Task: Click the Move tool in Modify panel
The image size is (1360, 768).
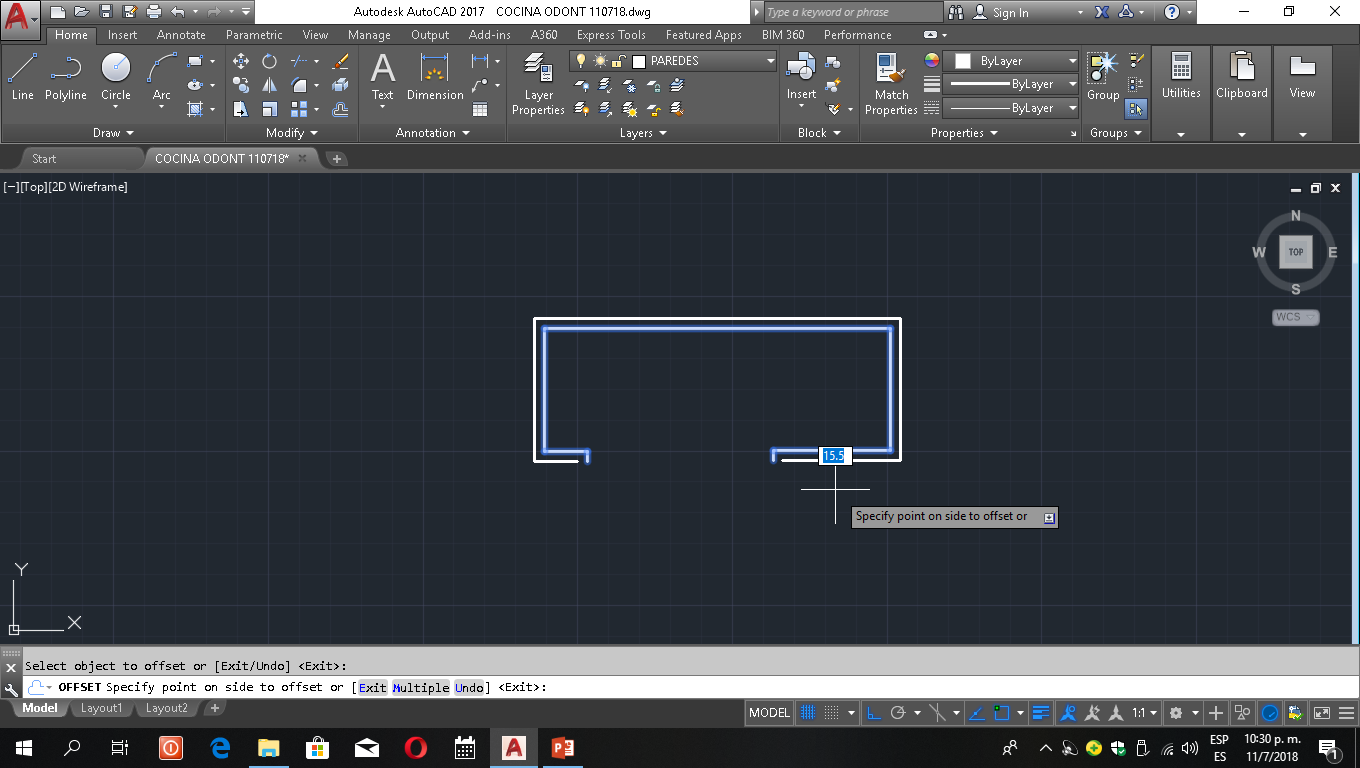Action: tap(241, 61)
